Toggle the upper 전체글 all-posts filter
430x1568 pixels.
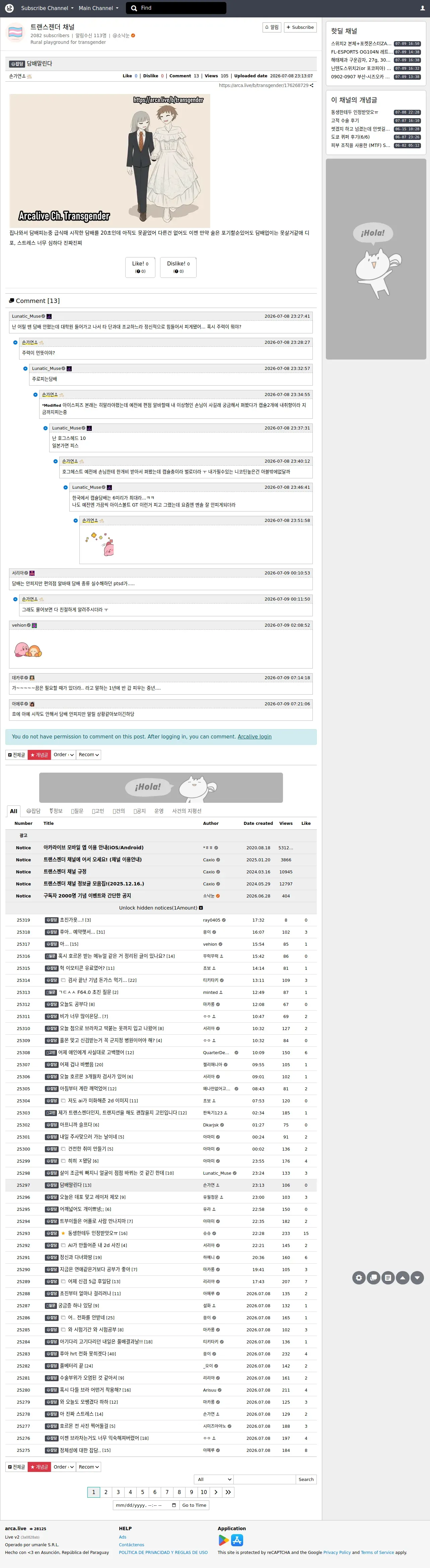click(x=16, y=755)
